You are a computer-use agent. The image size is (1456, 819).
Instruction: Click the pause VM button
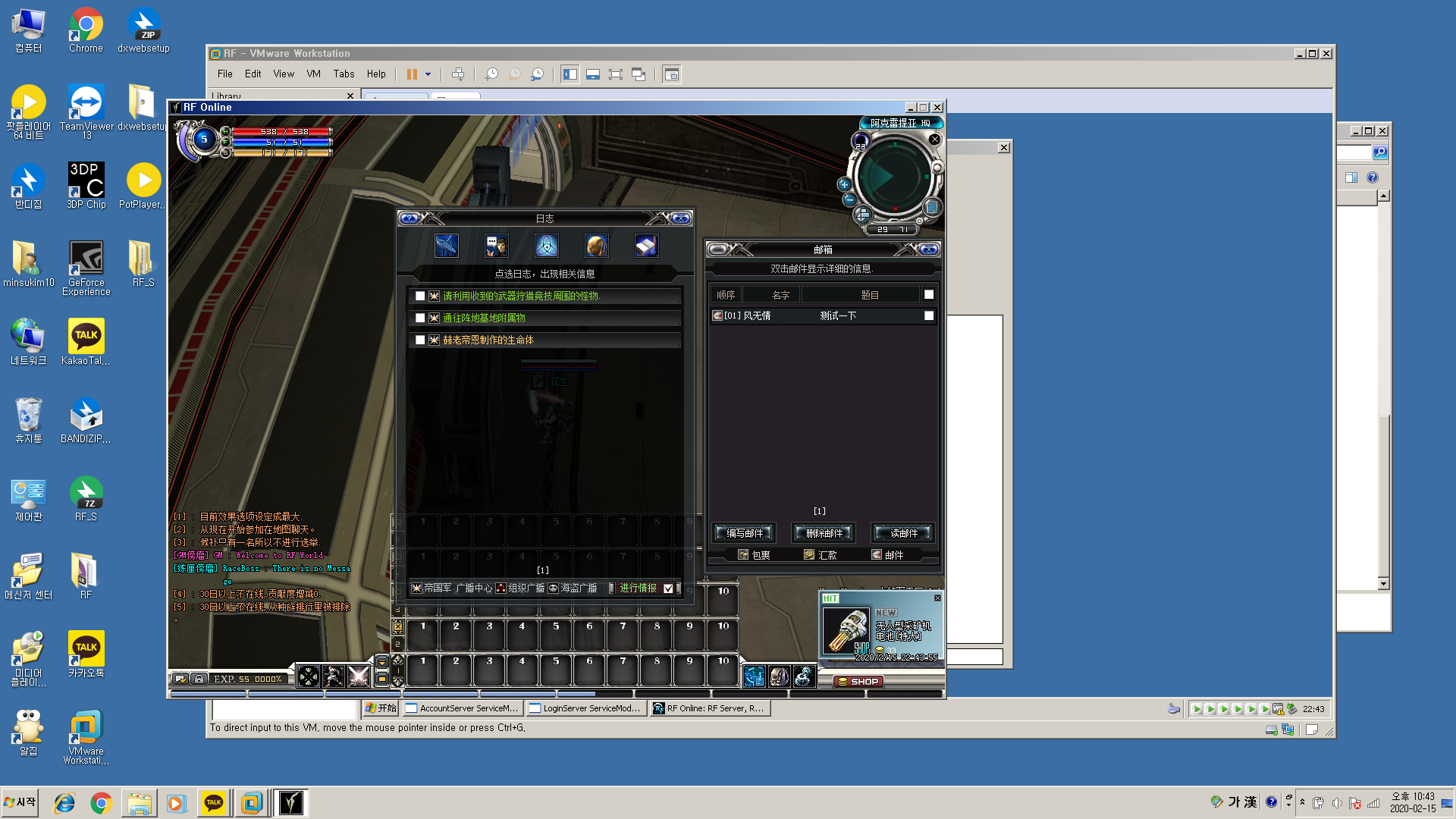pyautogui.click(x=412, y=74)
